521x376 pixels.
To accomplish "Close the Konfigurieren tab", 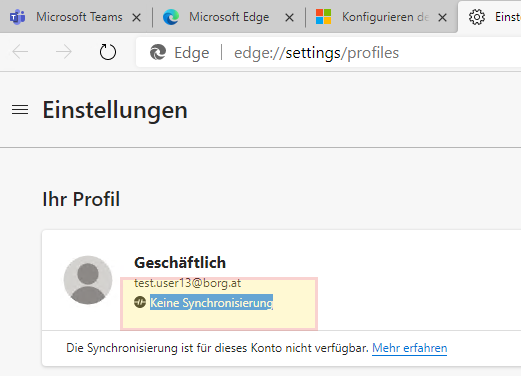I will [x=442, y=17].
